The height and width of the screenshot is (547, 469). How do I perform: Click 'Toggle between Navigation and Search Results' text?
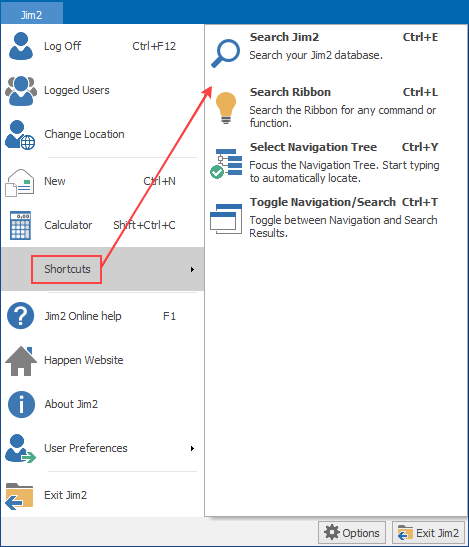(343, 227)
